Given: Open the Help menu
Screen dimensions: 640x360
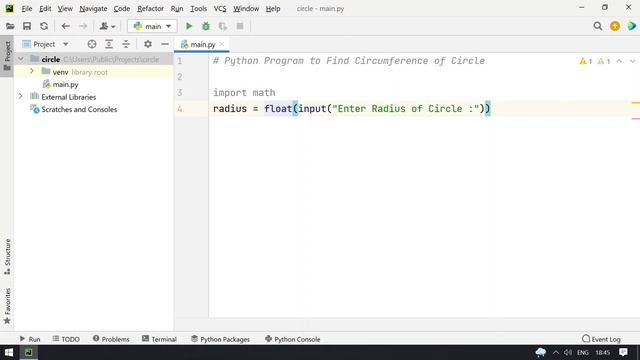Looking at the screenshot, I should pyautogui.click(x=273, y=9).
